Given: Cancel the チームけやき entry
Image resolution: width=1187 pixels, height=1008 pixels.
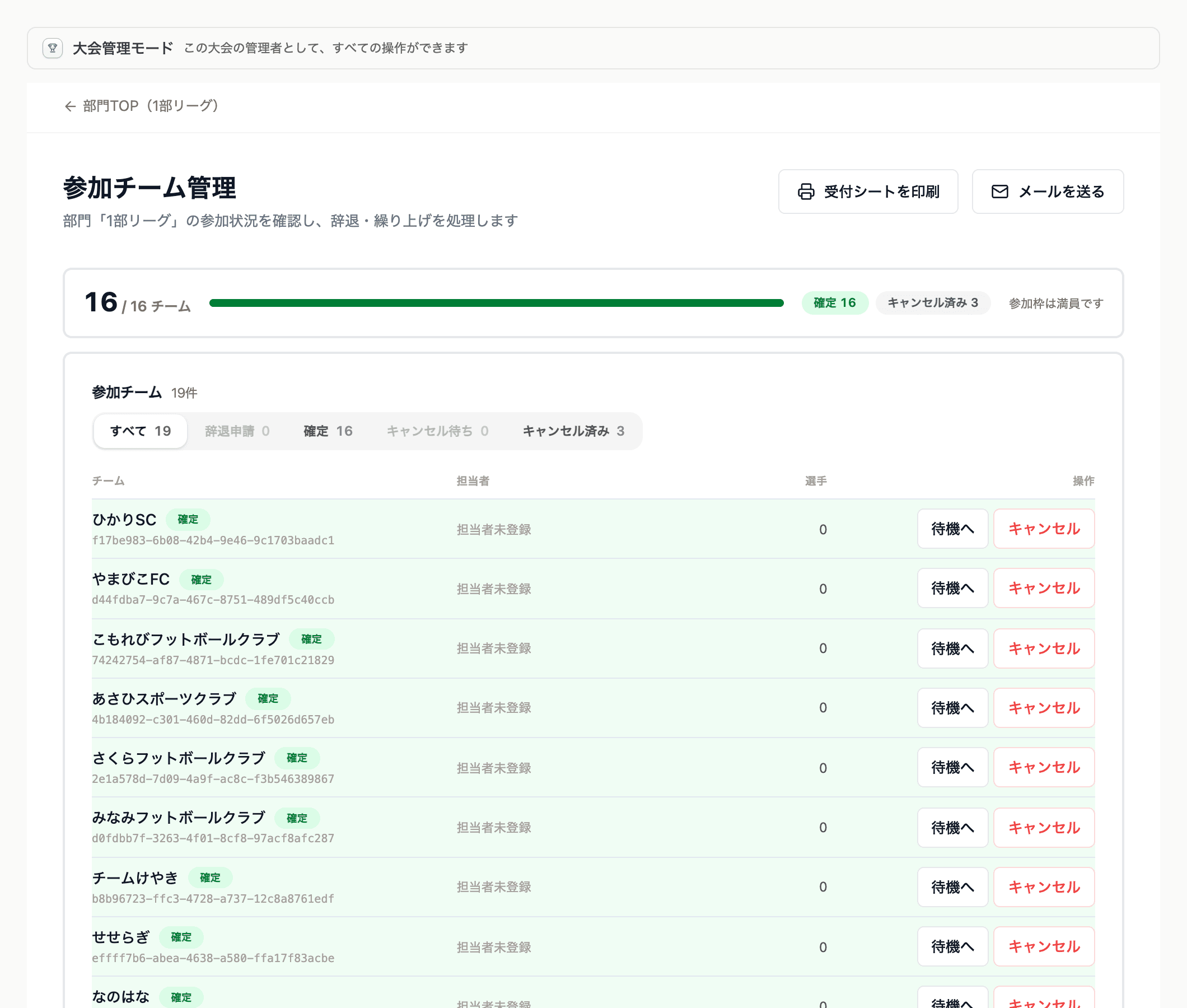Looking at the screenshot, I should [1044, 888].
